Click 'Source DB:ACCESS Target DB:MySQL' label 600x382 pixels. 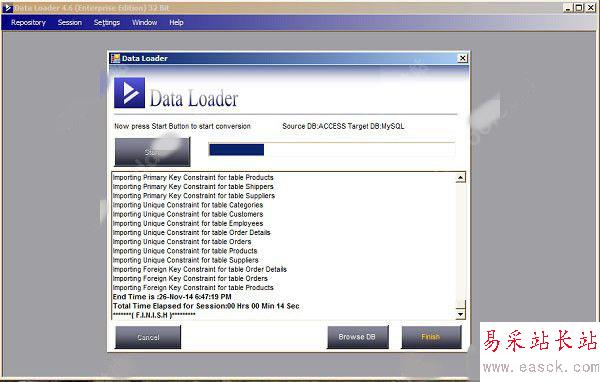tap(343, 126)
